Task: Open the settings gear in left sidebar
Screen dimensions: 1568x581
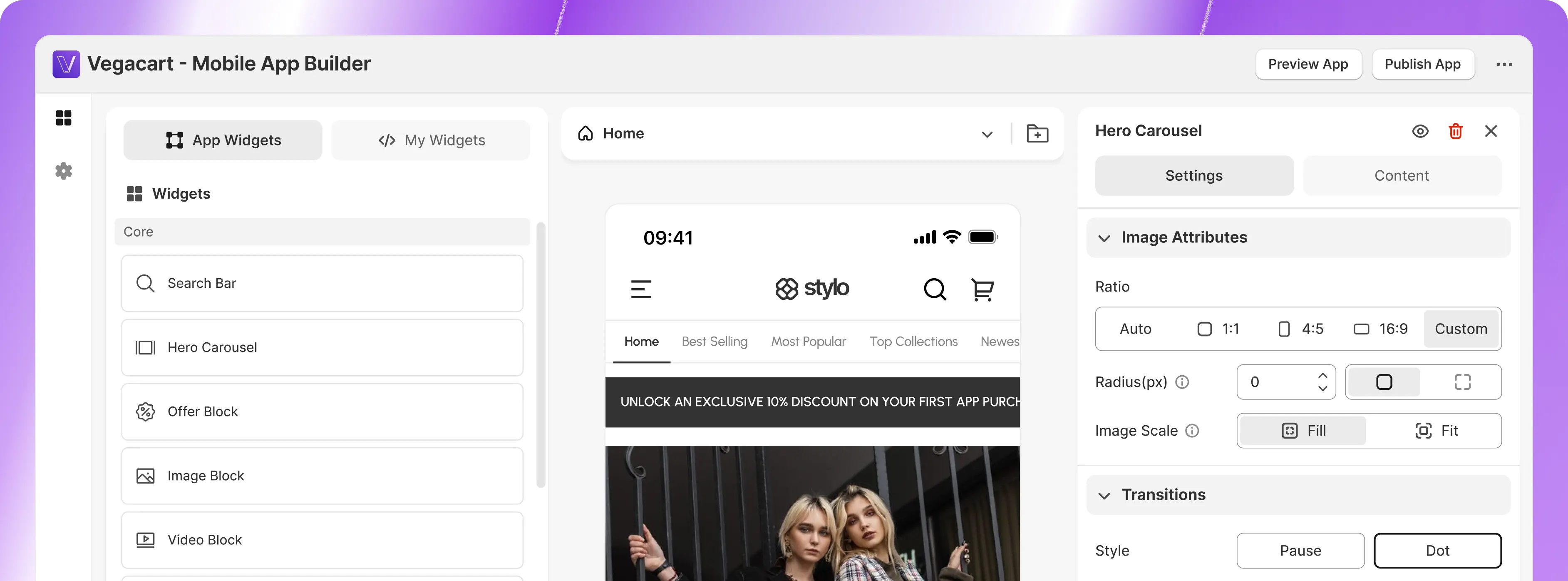Action: click(63, 171)
